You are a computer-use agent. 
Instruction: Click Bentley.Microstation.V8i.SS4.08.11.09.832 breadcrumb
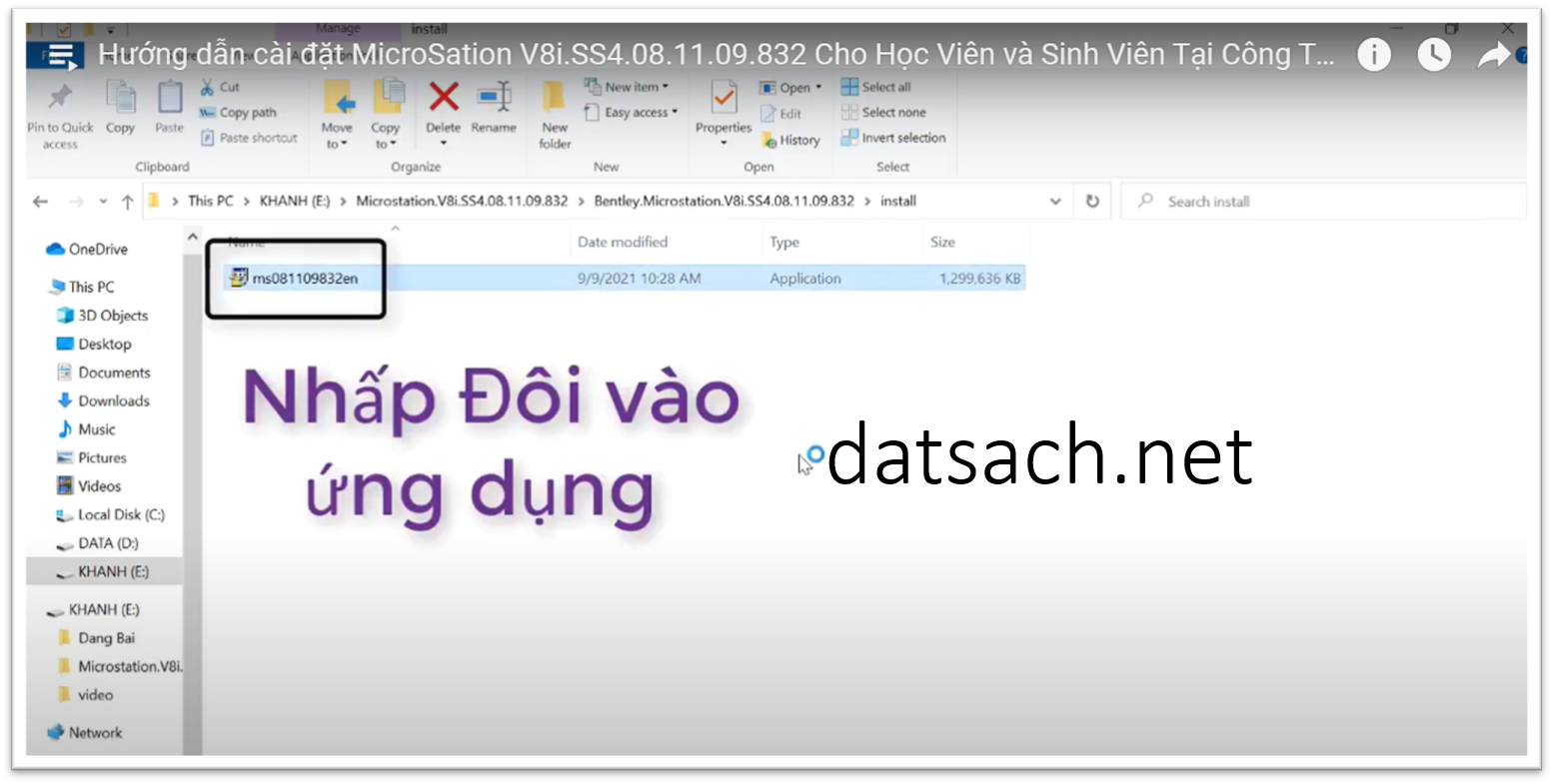(x=724, y=201)
